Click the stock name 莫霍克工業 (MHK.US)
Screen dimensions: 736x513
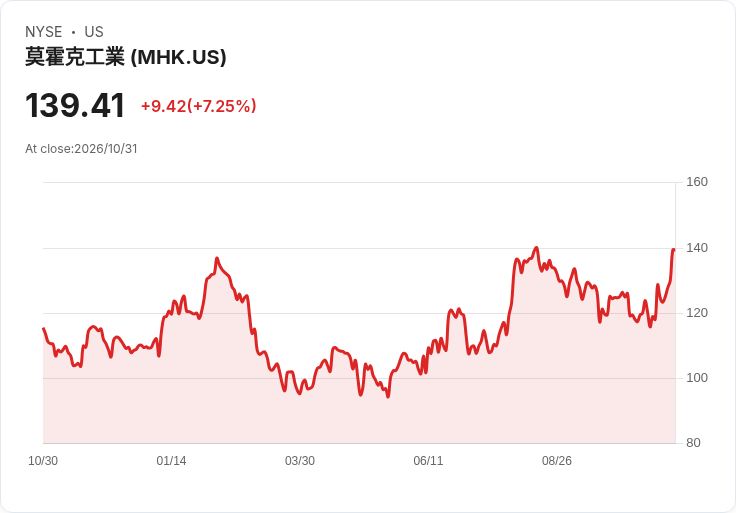click(x=125, y=57)
